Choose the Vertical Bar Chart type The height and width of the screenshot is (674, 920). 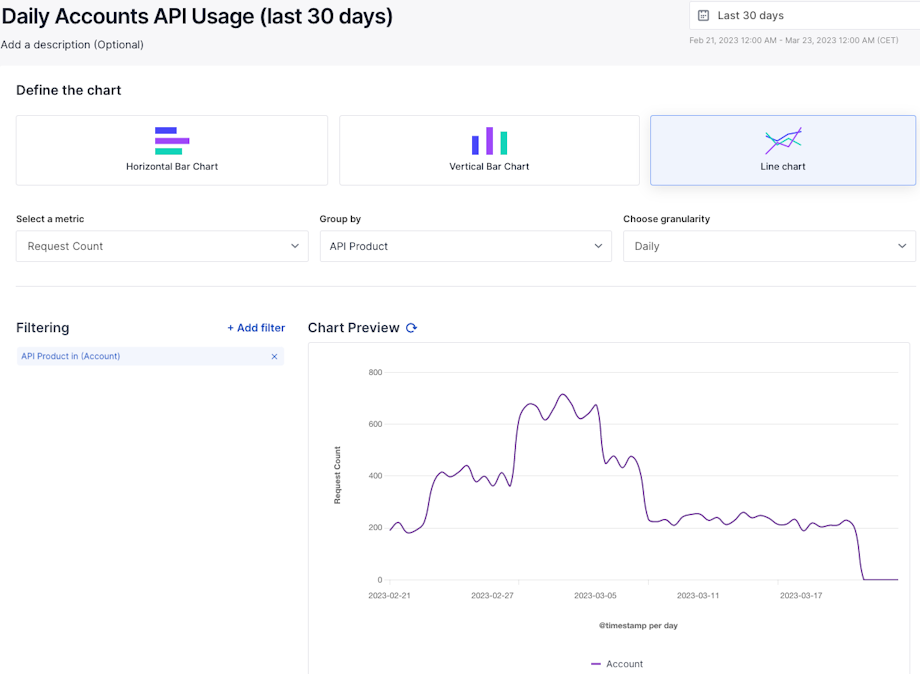pos(489,166)
